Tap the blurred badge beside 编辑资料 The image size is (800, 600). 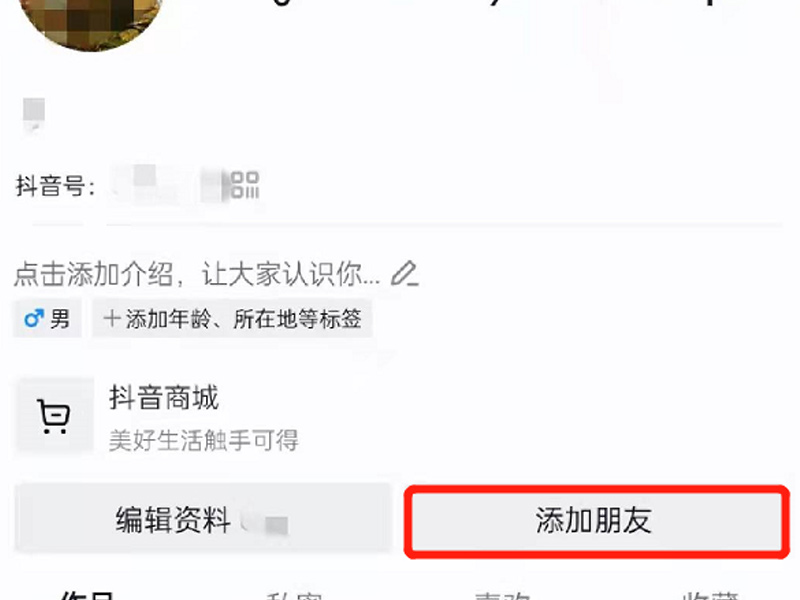click(x=265, y=521)
